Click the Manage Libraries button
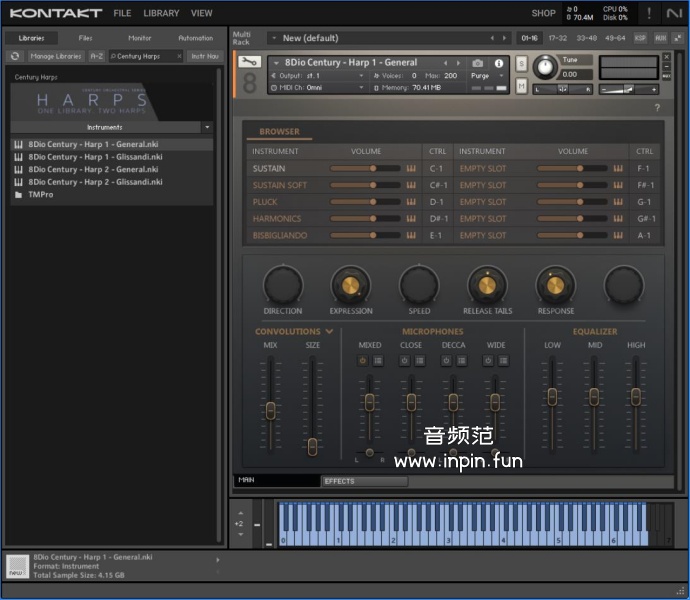This screenshot has width=690, height=600. tap(56, 56)
